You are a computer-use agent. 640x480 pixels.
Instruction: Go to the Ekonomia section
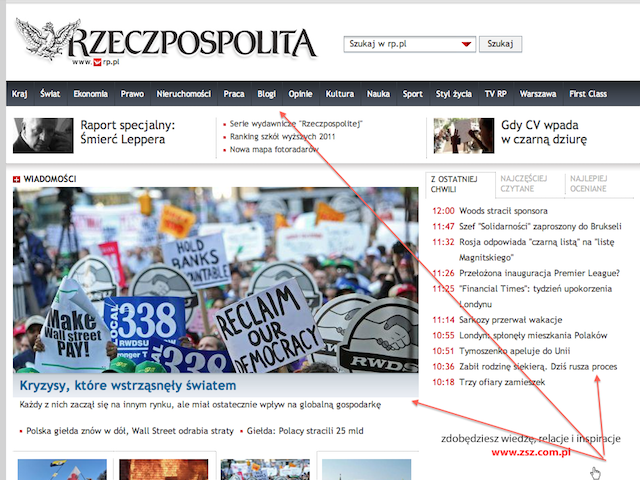click(91, 94)
